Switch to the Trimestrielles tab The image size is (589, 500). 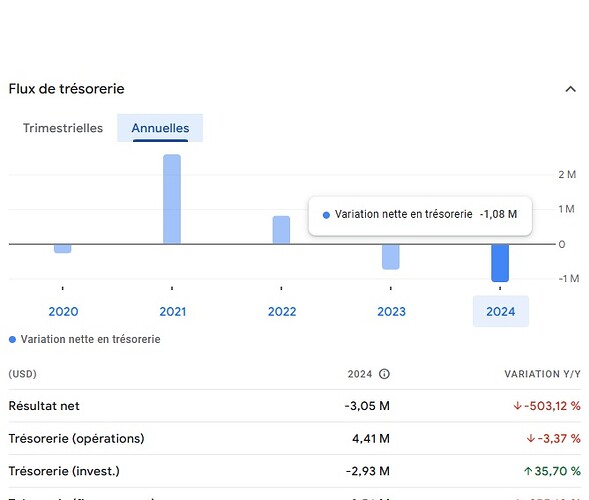(x=63, y=128)
